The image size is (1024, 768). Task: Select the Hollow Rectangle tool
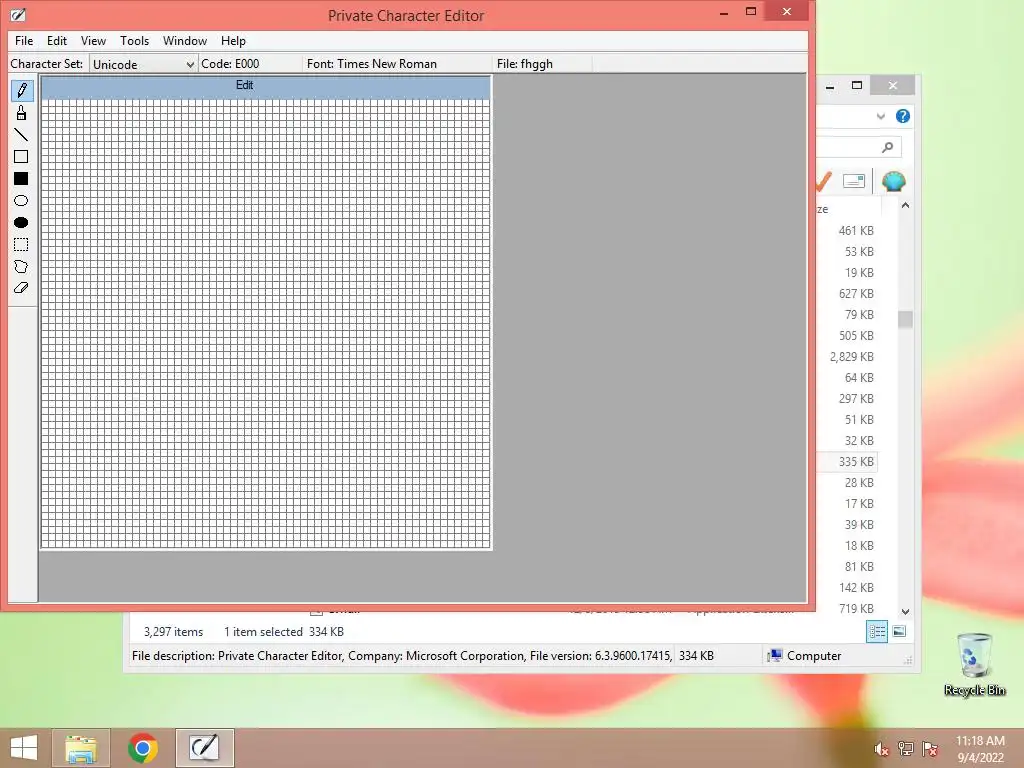(x=22, y=157)
